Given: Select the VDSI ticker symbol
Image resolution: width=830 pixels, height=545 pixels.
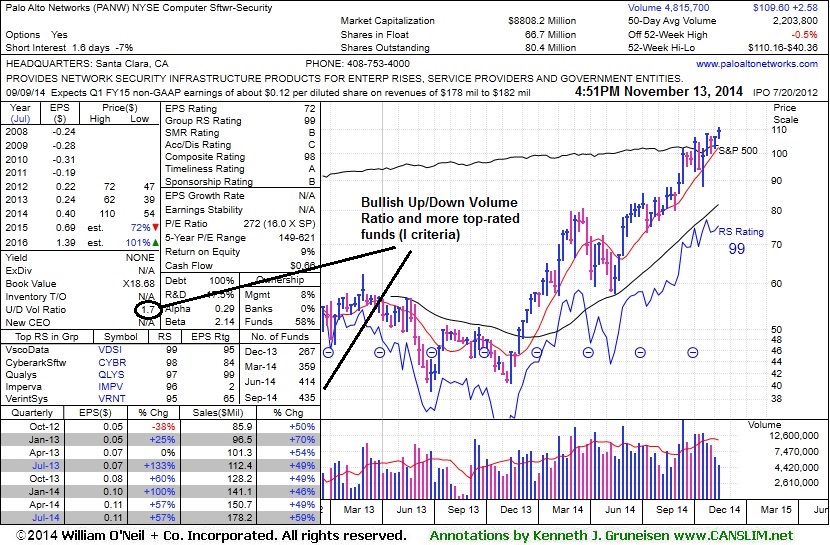Looking at the screenshot, I should coord(110,350).
